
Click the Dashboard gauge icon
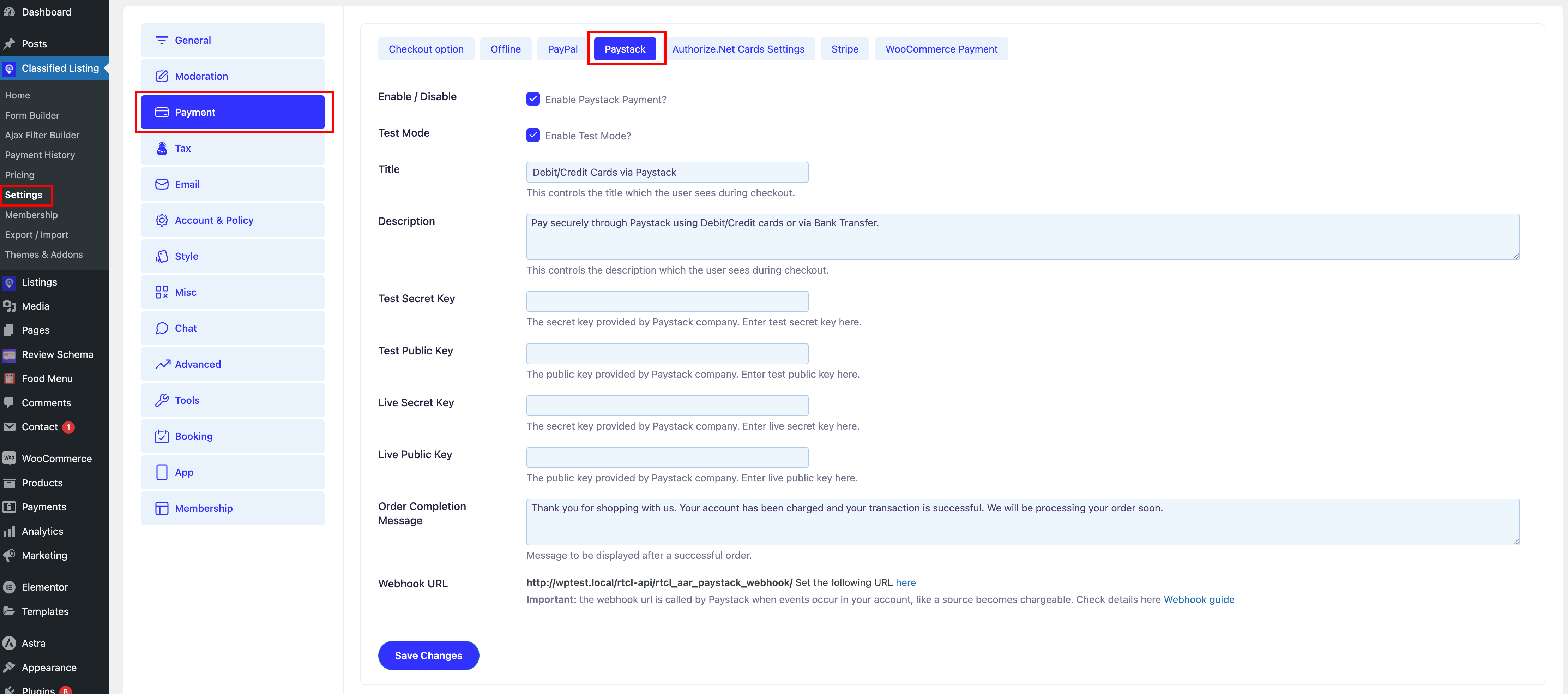point(9,12)
